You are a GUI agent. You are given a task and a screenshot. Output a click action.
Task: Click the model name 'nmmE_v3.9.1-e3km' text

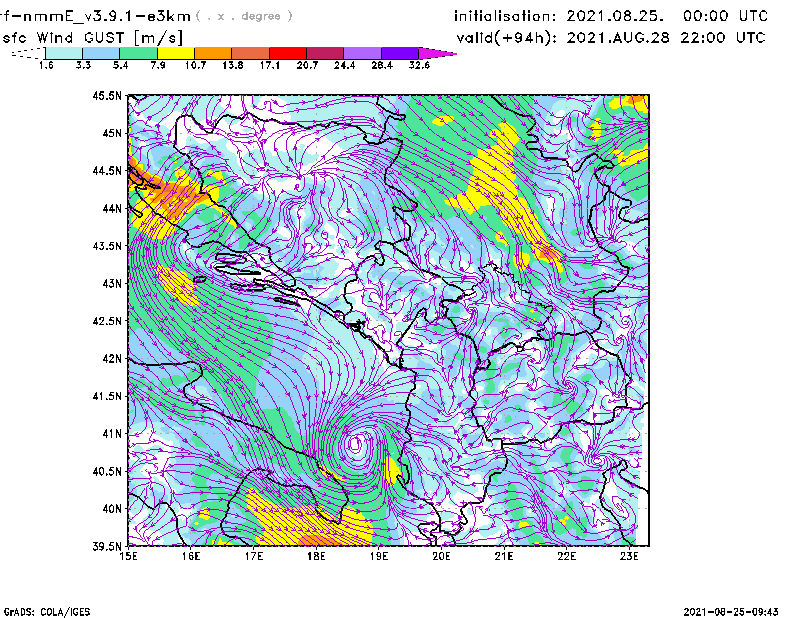[106, 16]
